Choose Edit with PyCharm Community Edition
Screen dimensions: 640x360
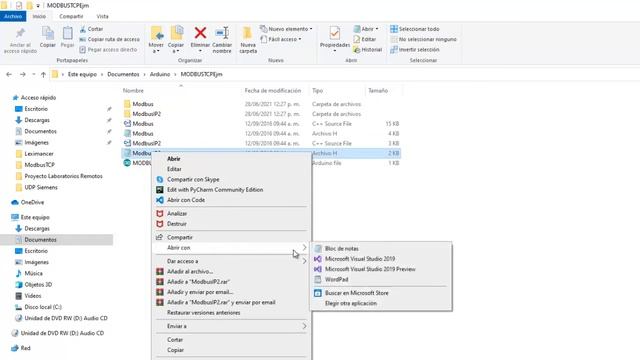point(215,190)
